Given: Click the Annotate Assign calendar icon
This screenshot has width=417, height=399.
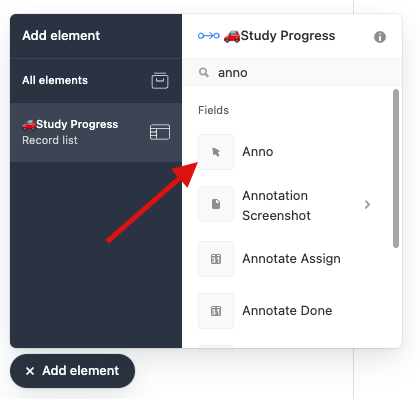Looking at the screenshot, I should [216, 259].
